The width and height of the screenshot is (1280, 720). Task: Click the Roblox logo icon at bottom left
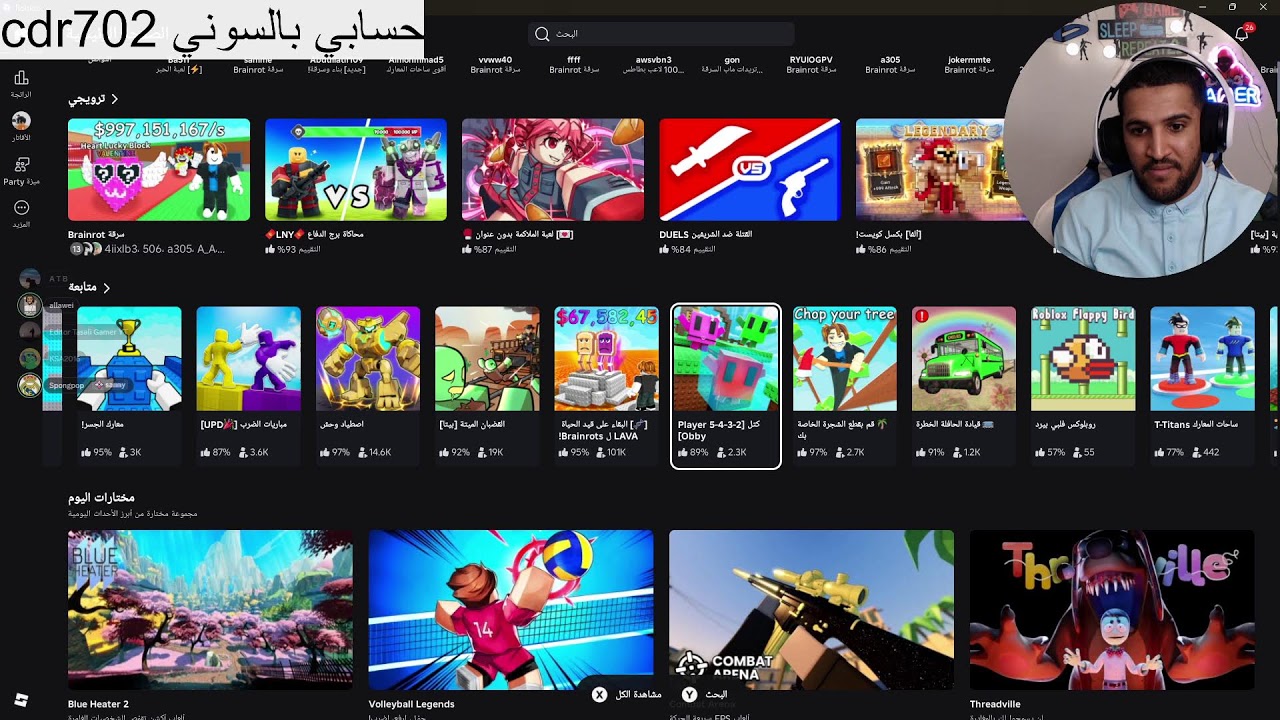21,700
